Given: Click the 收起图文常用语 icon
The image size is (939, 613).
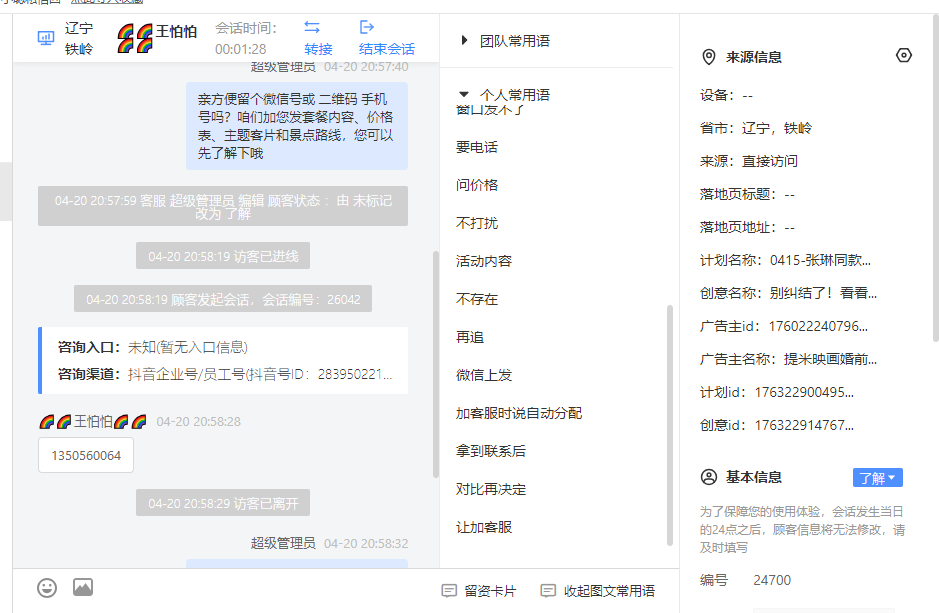Looking at the screenshot, I should [x=547, y=591].
